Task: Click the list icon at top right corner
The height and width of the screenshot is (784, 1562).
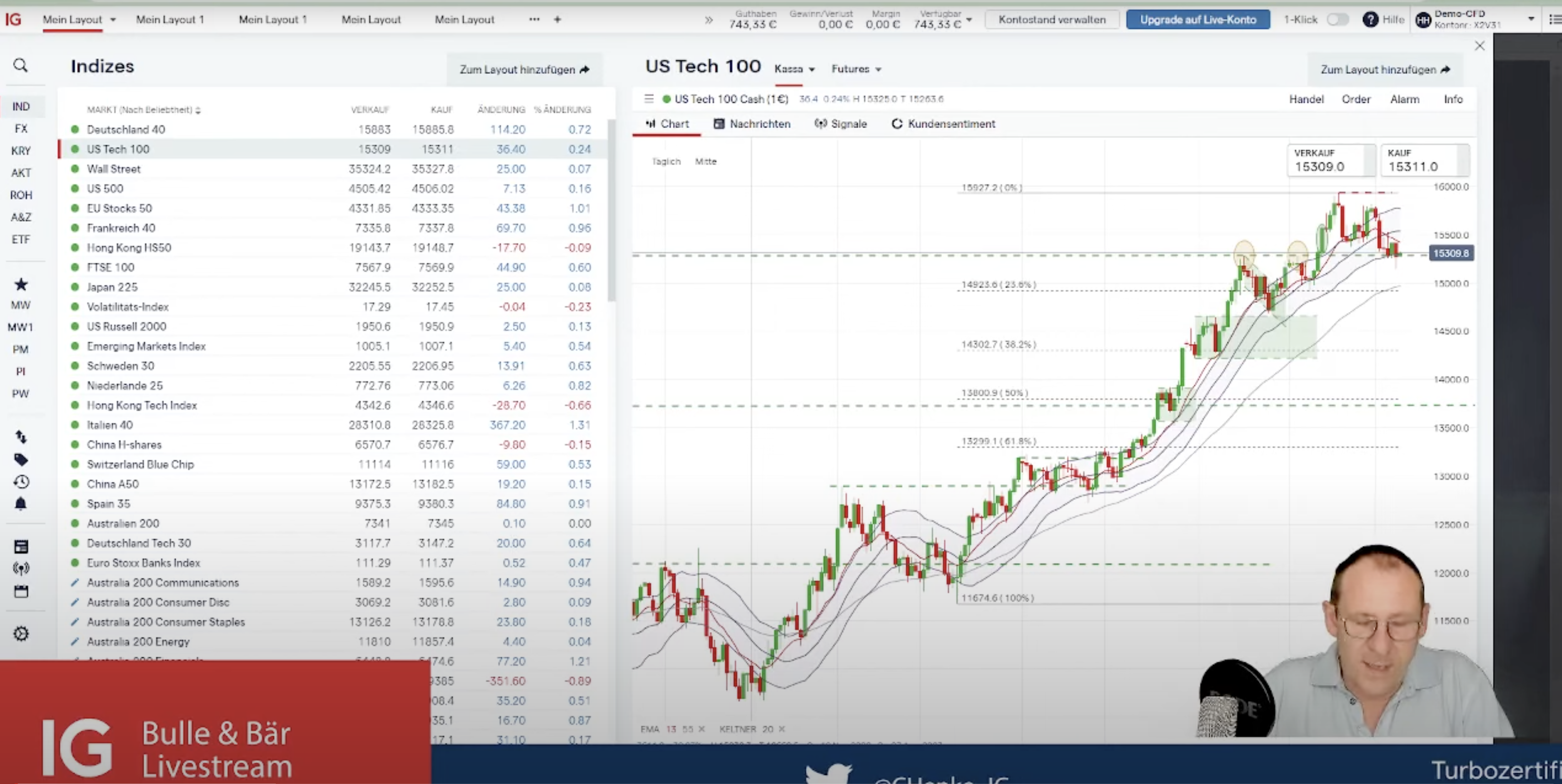Action: tap(1555, 20)
